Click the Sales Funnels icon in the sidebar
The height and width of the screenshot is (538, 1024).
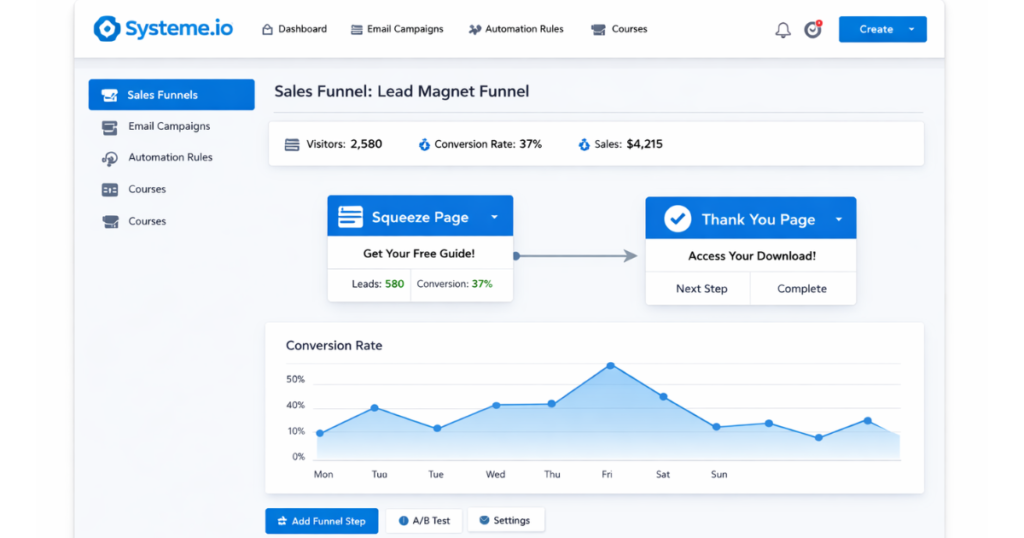click(109, 95)
